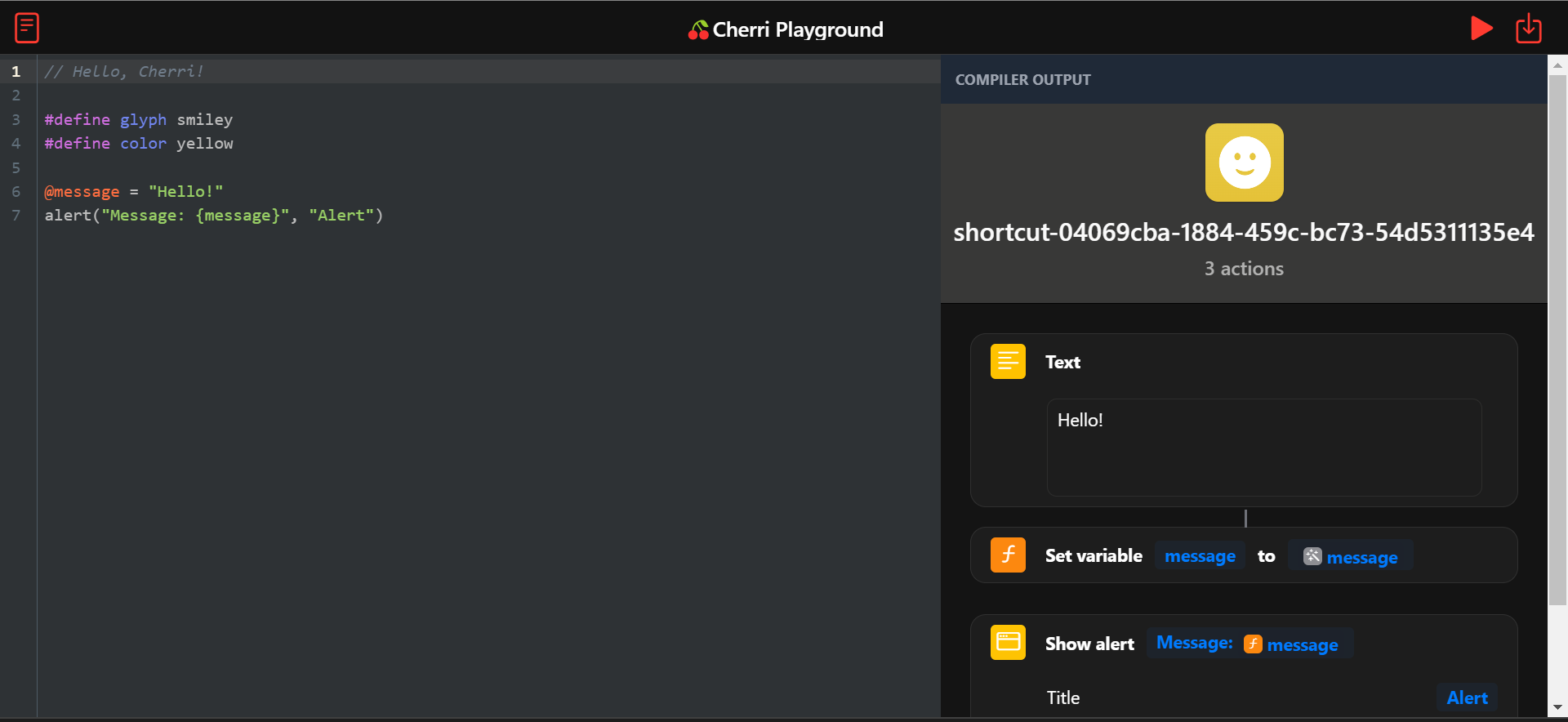
Task: Click the '@message = "Hello!"' line
Action: point(134,192)
